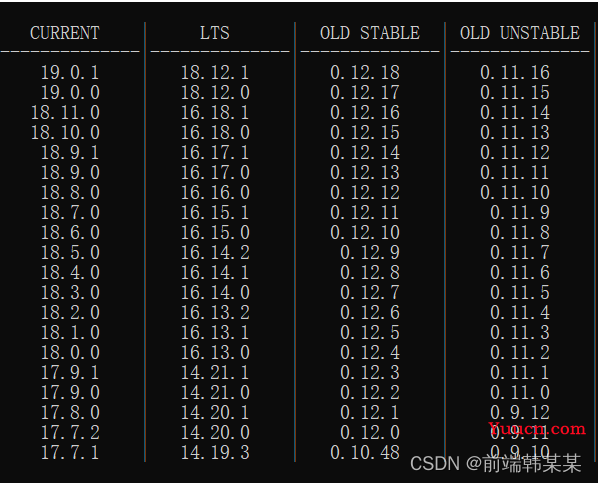Select LTS version 16.14.2
This screenshot has width=598, height=483.
(215, 253)
